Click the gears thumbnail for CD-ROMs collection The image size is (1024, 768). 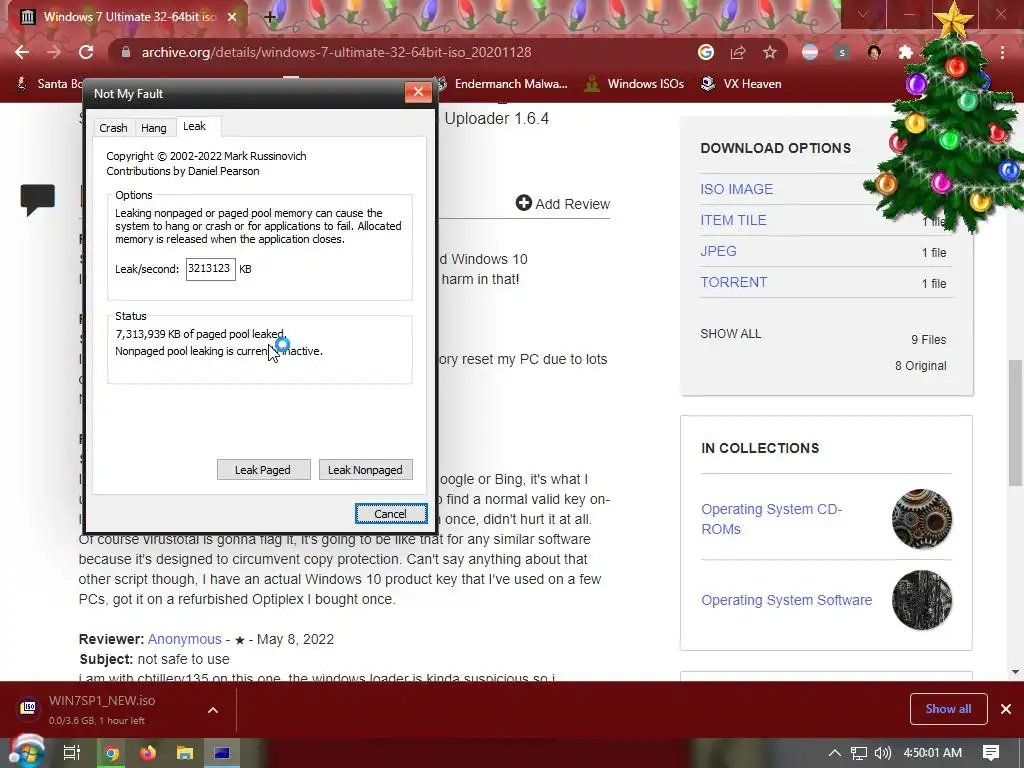click(x=922, y=519)
